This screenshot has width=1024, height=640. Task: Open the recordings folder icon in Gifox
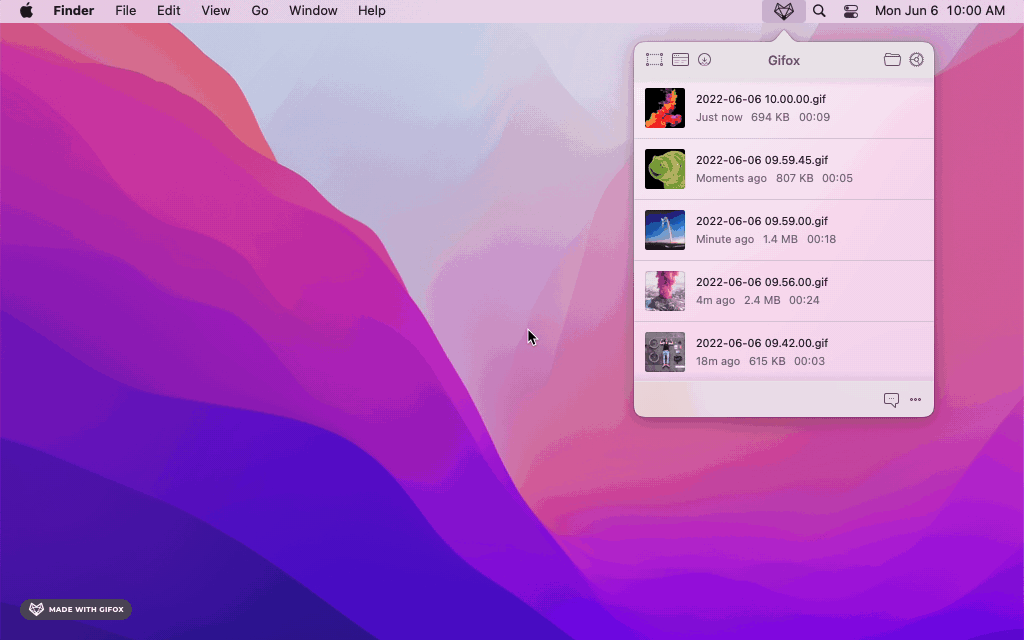click(x=892, y=60)
